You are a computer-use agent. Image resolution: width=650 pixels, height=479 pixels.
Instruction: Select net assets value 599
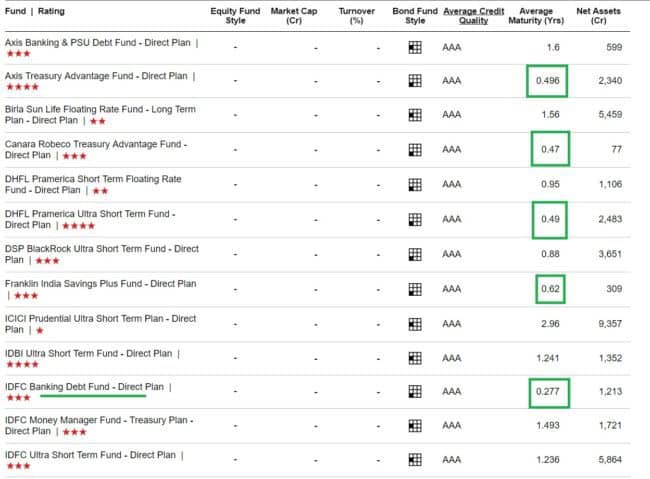coord(614,48)
